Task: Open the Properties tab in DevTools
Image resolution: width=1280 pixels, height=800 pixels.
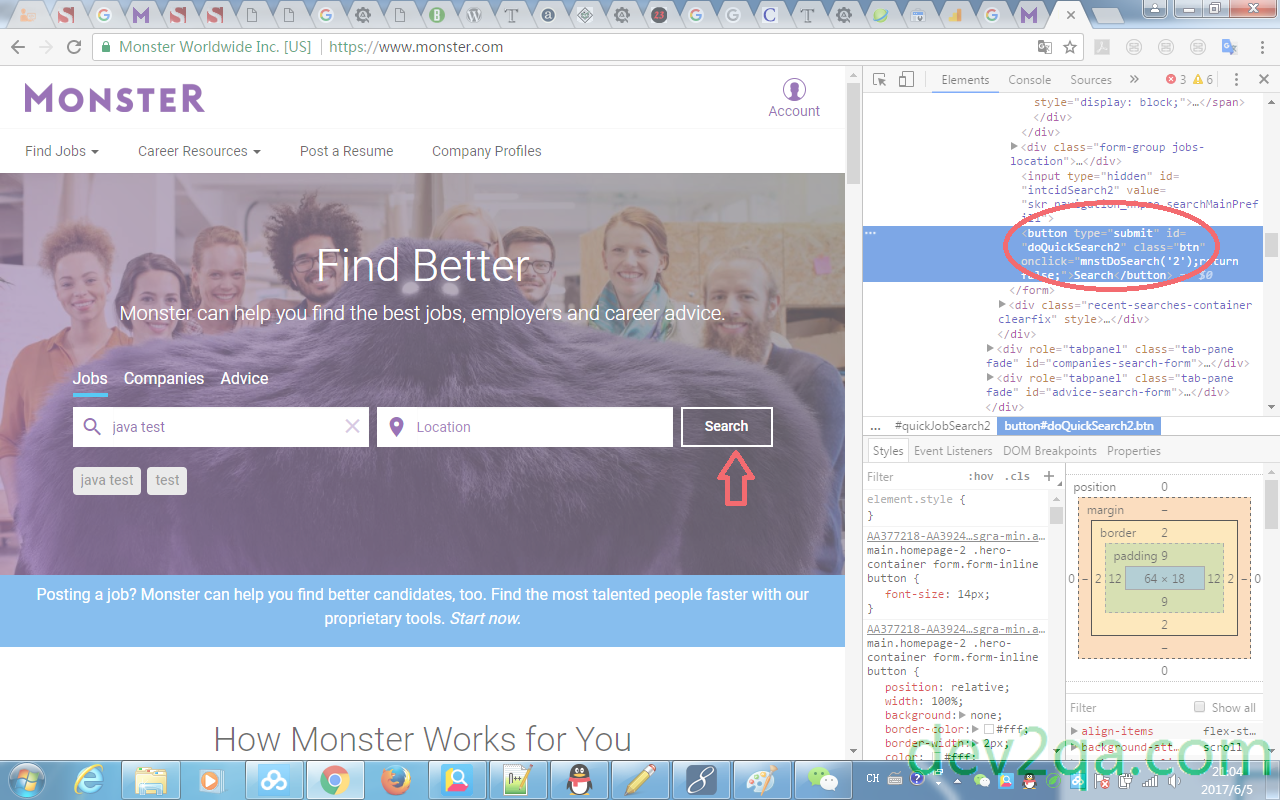Action: tap(1134, 451)
